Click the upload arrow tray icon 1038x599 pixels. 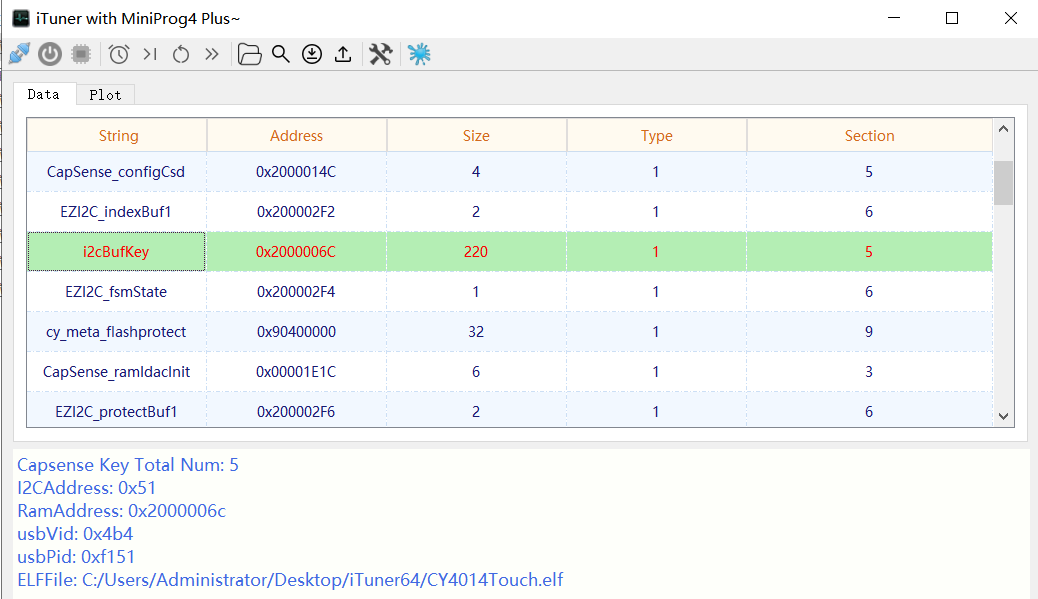[343, 54]
